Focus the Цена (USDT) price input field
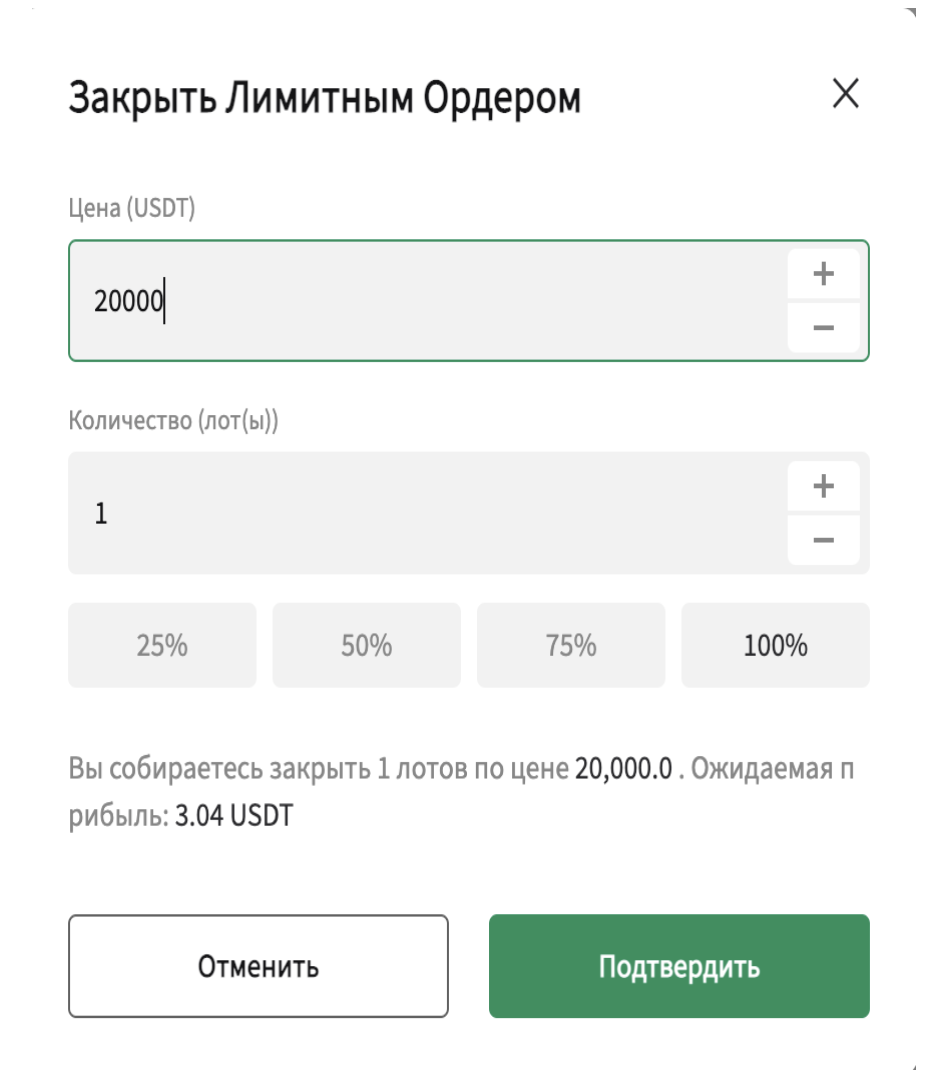The width and height of the screenshot is (932, 1076). 428,301
